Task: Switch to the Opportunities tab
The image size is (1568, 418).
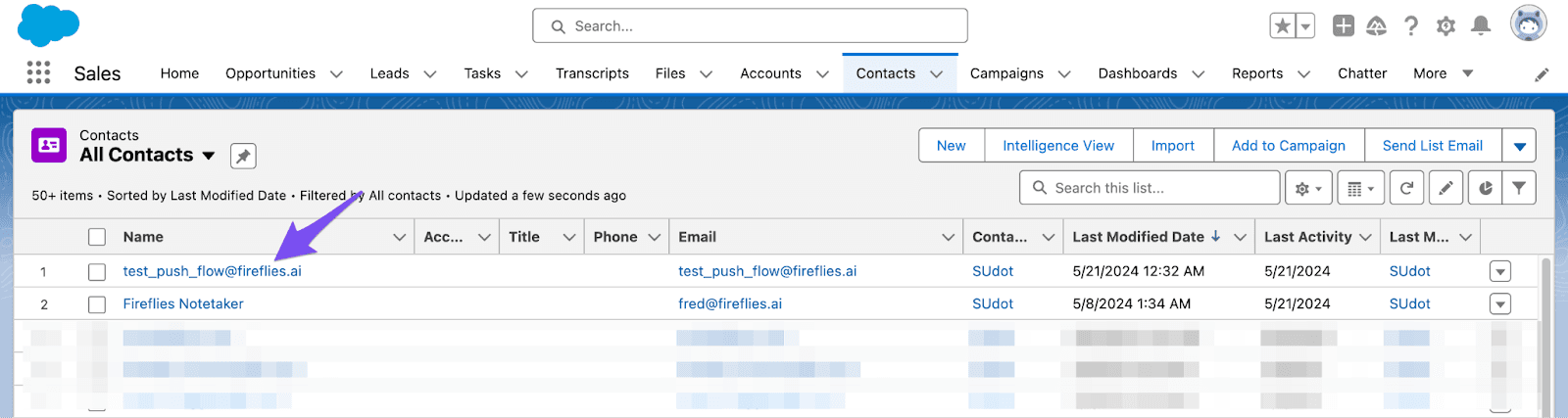Action: click(270, 73)
